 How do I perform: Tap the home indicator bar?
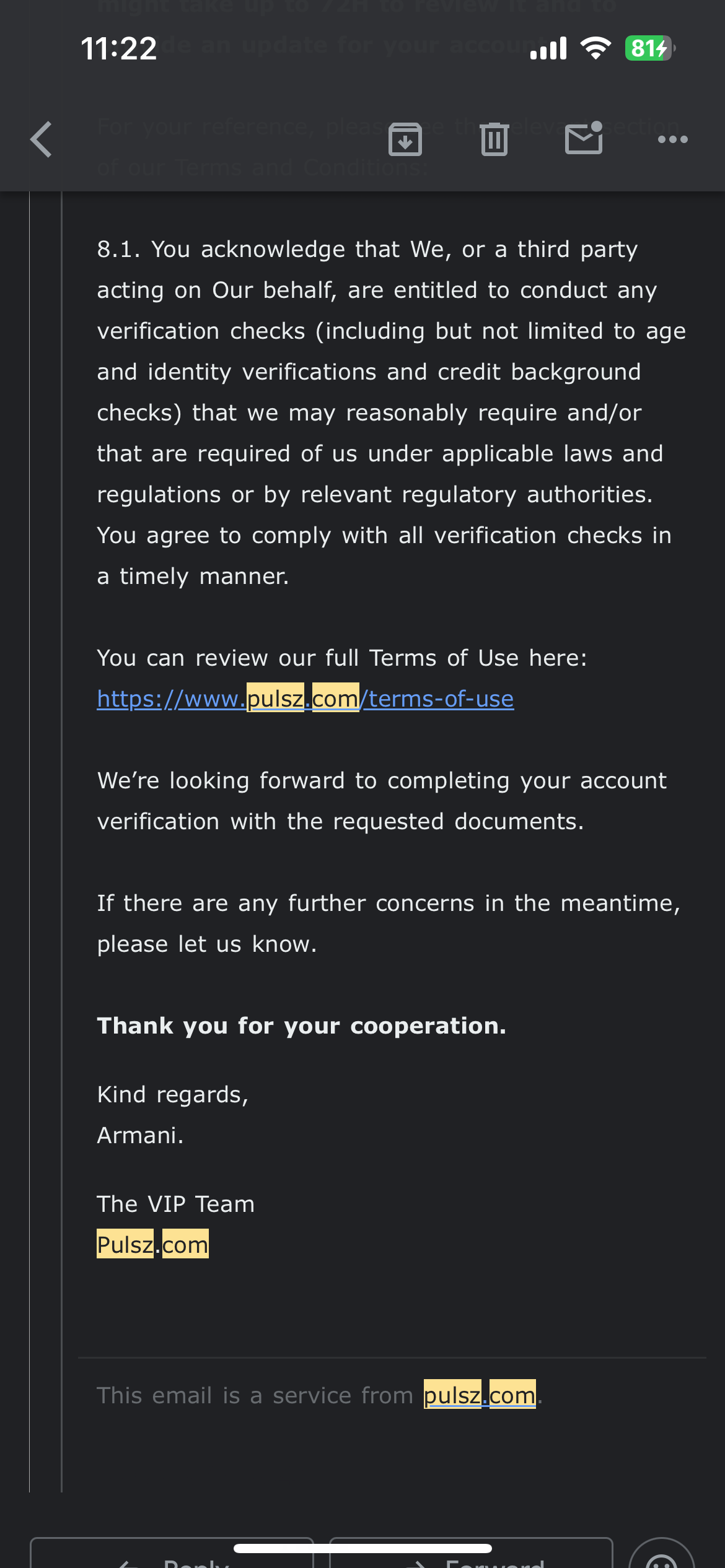[x=362, y=1548]
